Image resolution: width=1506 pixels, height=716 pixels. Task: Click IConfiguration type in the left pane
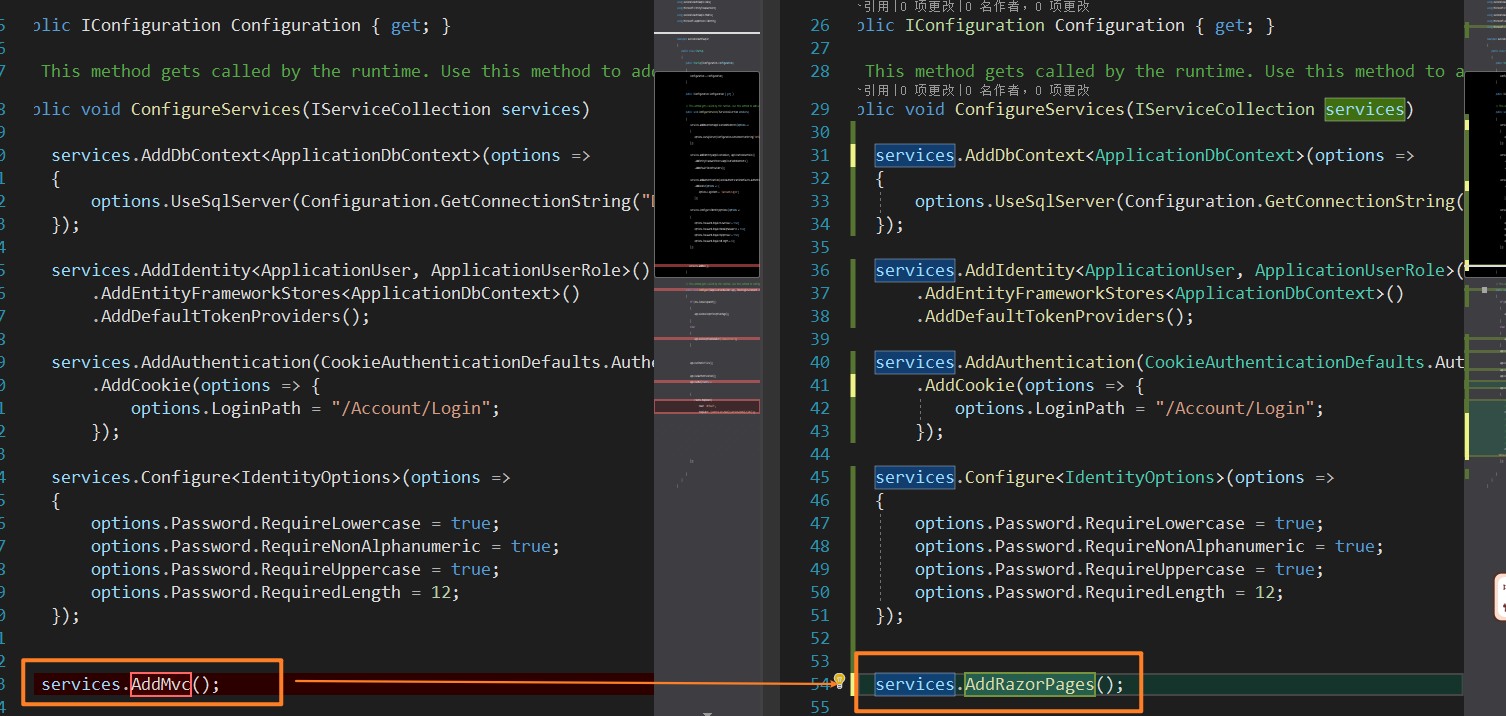(x=151, y=25)
